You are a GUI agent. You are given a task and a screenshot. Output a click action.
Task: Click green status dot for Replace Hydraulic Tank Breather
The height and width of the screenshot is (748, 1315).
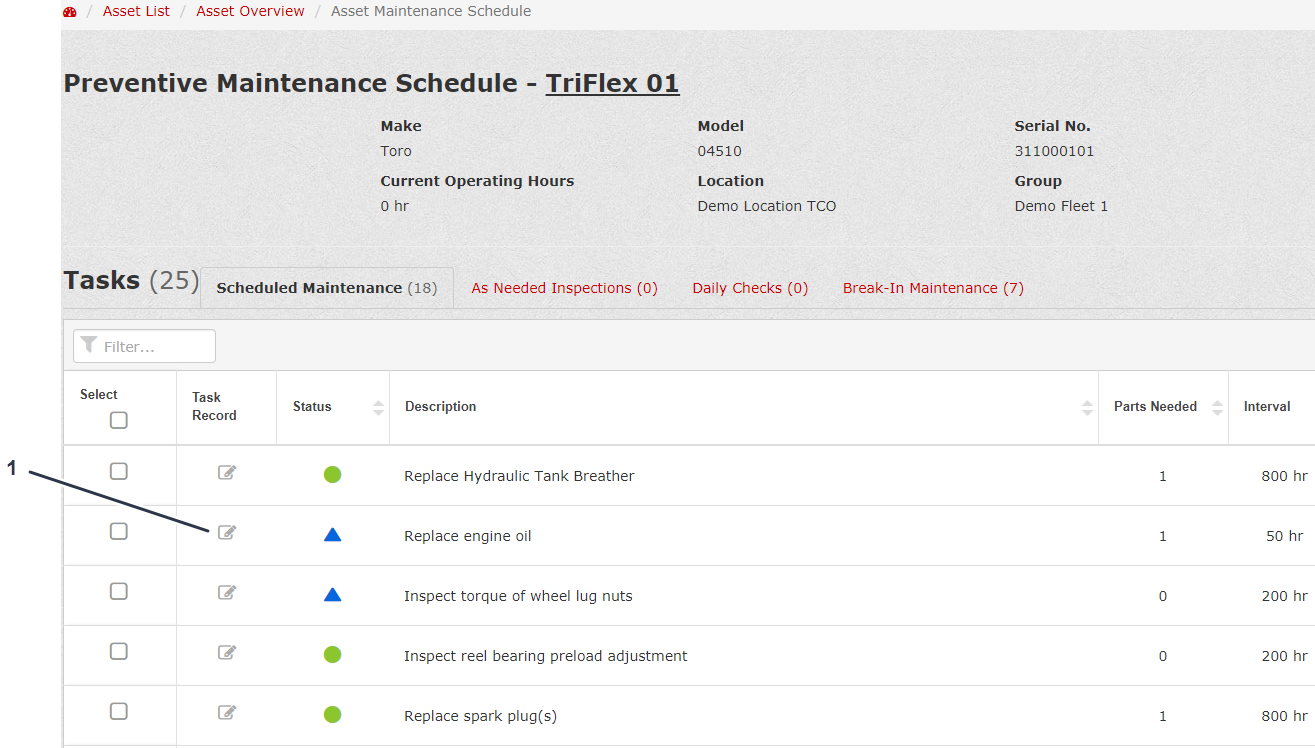point(333,475)
